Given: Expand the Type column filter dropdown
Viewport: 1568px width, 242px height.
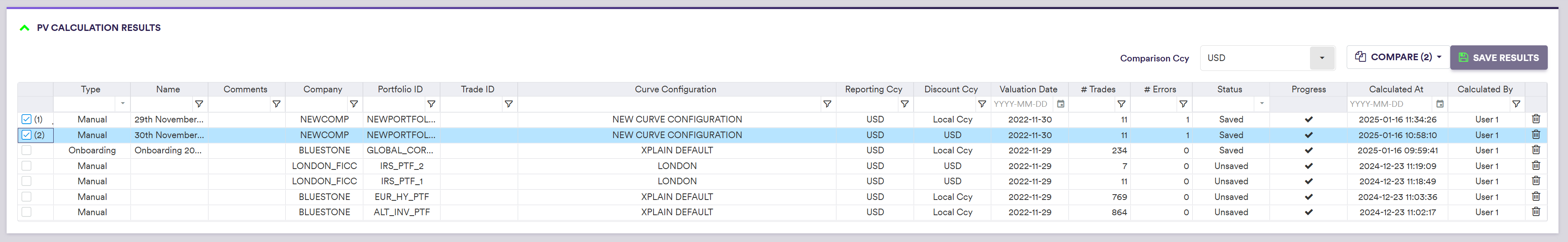Looking at the screenshot, I should coord(122,104).
